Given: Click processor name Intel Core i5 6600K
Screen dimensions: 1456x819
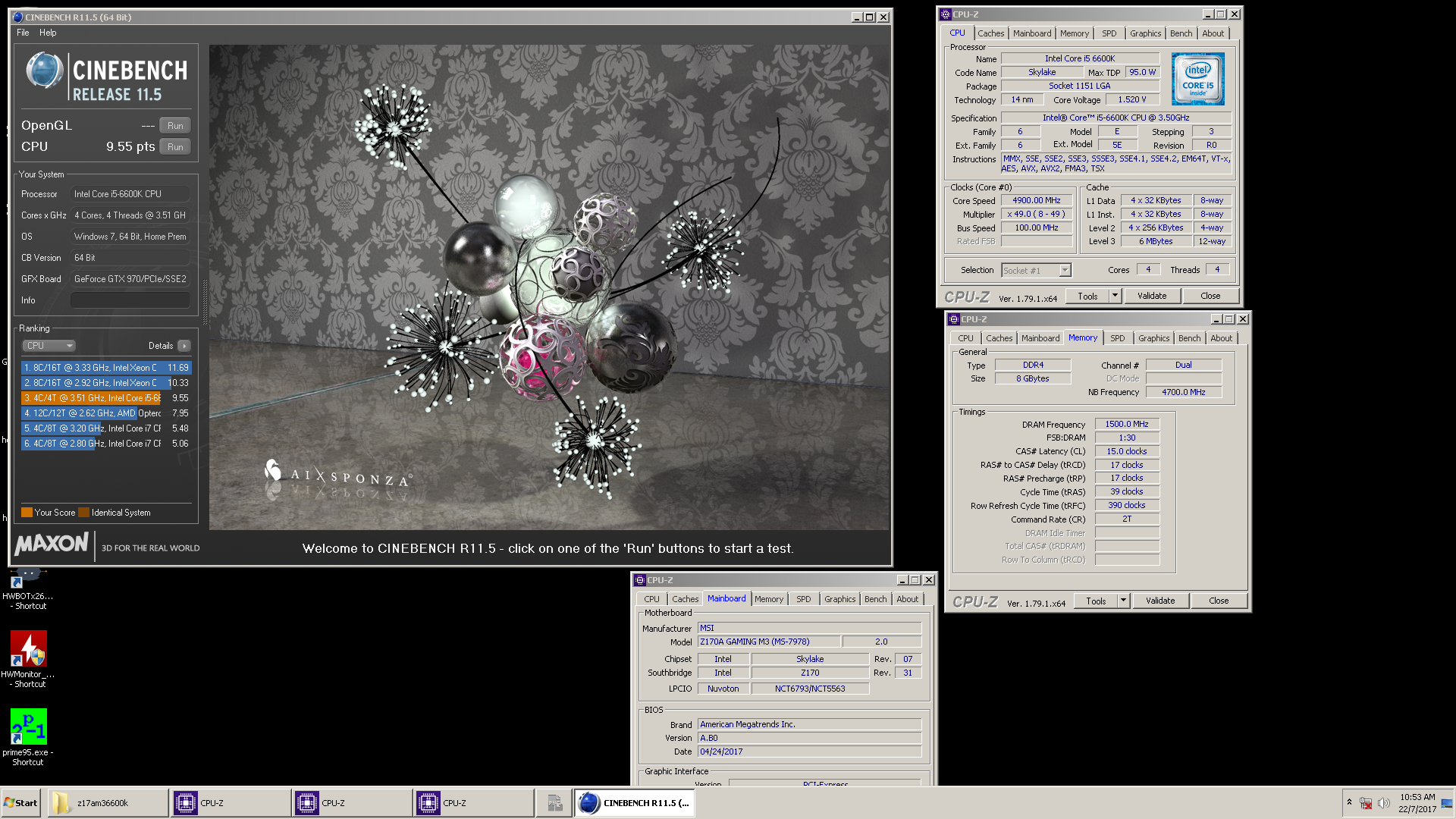Looking at the screenshot, I should 1080,58.
